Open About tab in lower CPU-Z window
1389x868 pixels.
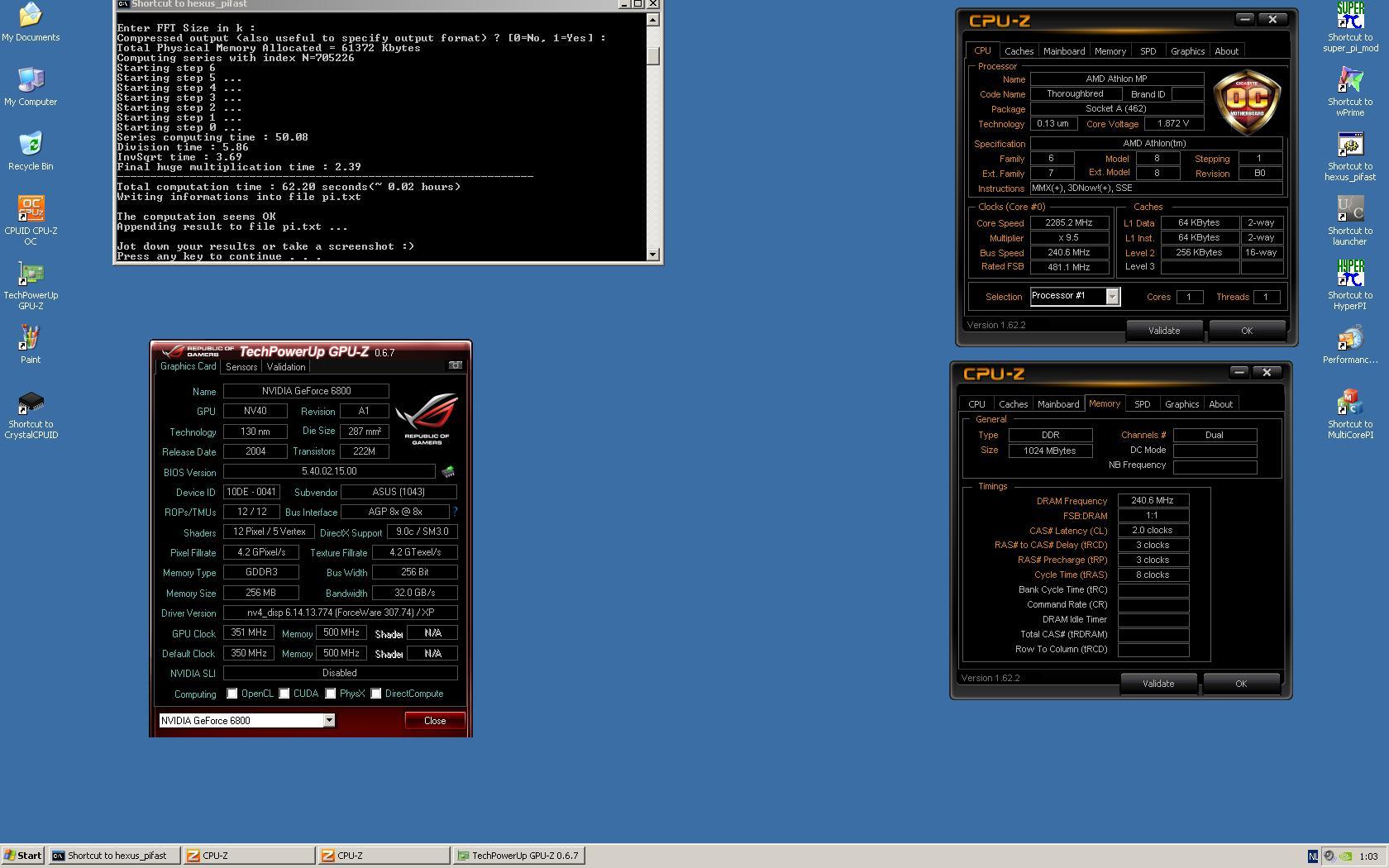[x=1220, y=404]
